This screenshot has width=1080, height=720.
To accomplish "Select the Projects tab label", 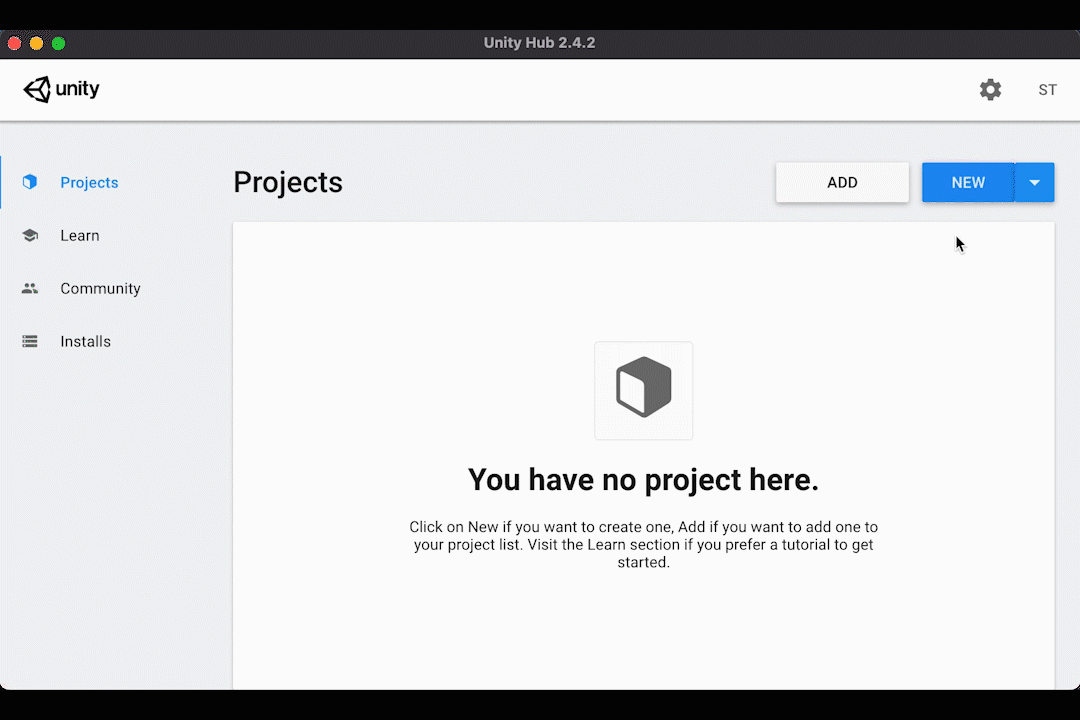I will (90, 183).
